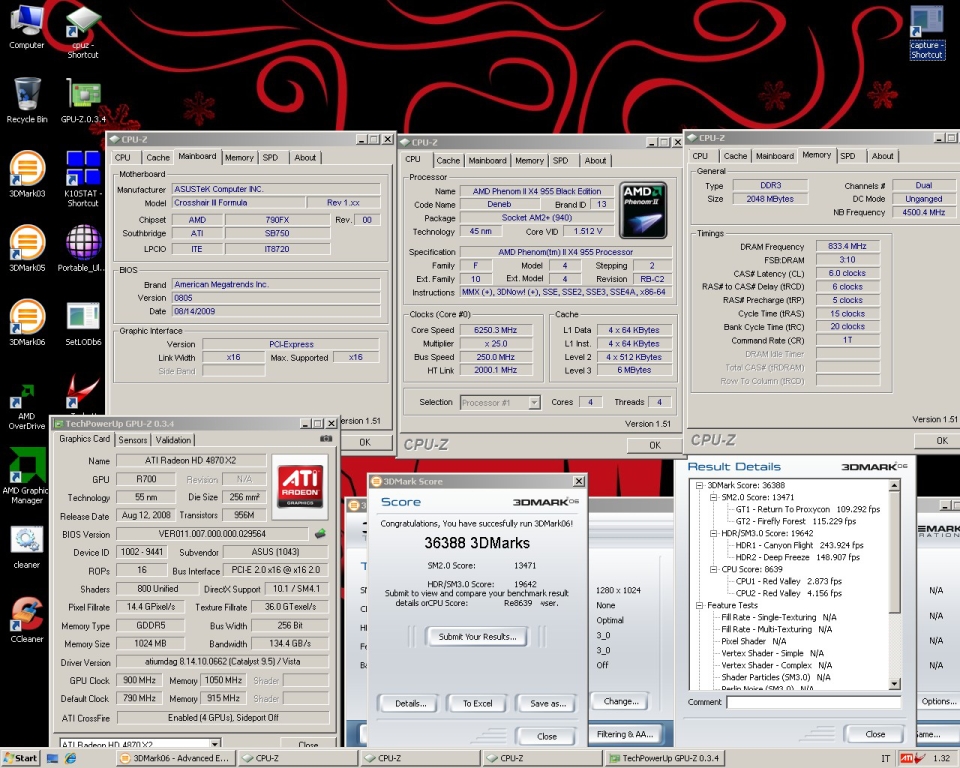The width and height of the screenshot is (960, 768).
Task: Click the Comment input field in Result Details
Action: click(x=814, y=702)
